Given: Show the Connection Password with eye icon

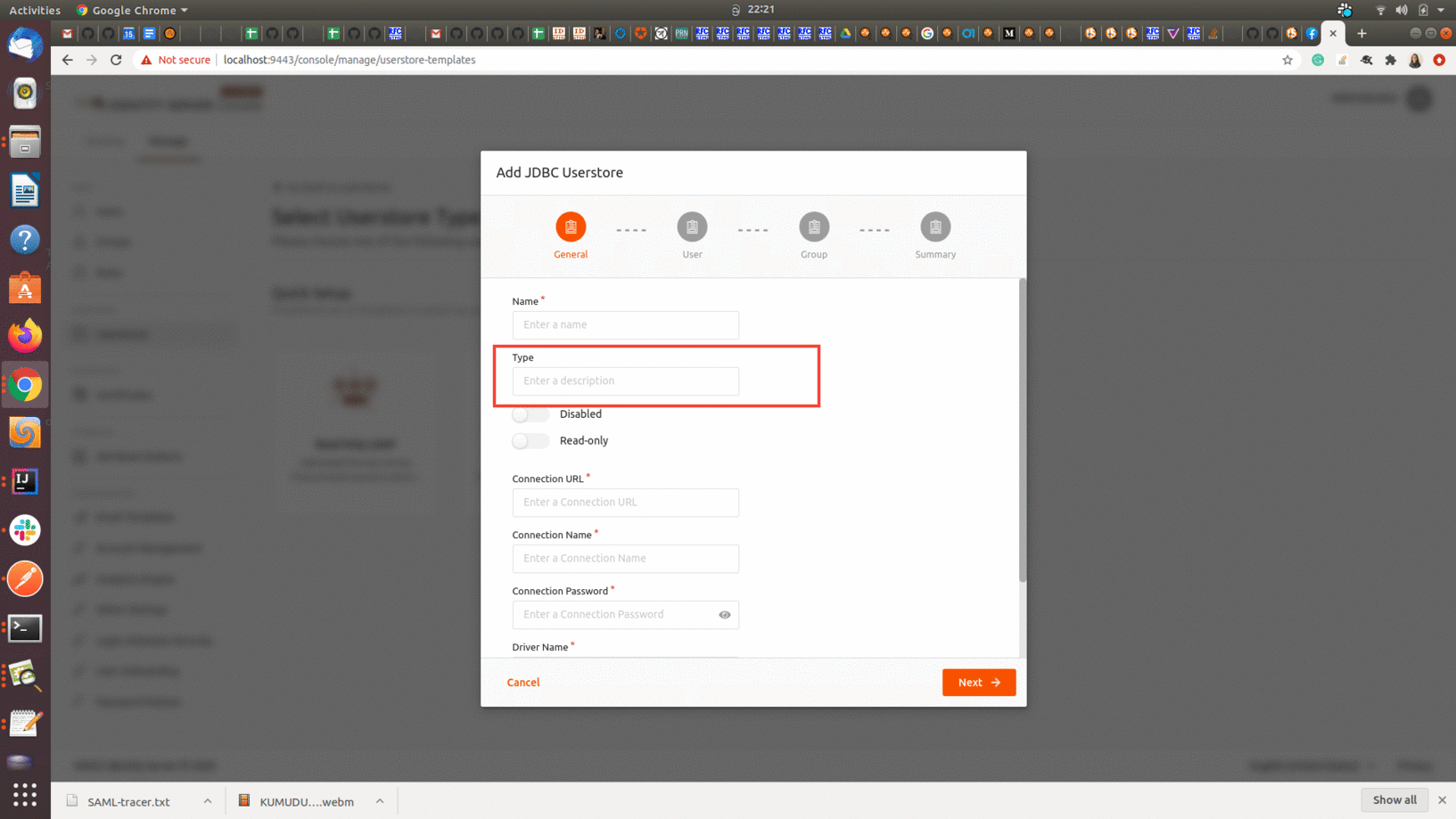Looking at the screenshot, I should (x=725, y=615).
